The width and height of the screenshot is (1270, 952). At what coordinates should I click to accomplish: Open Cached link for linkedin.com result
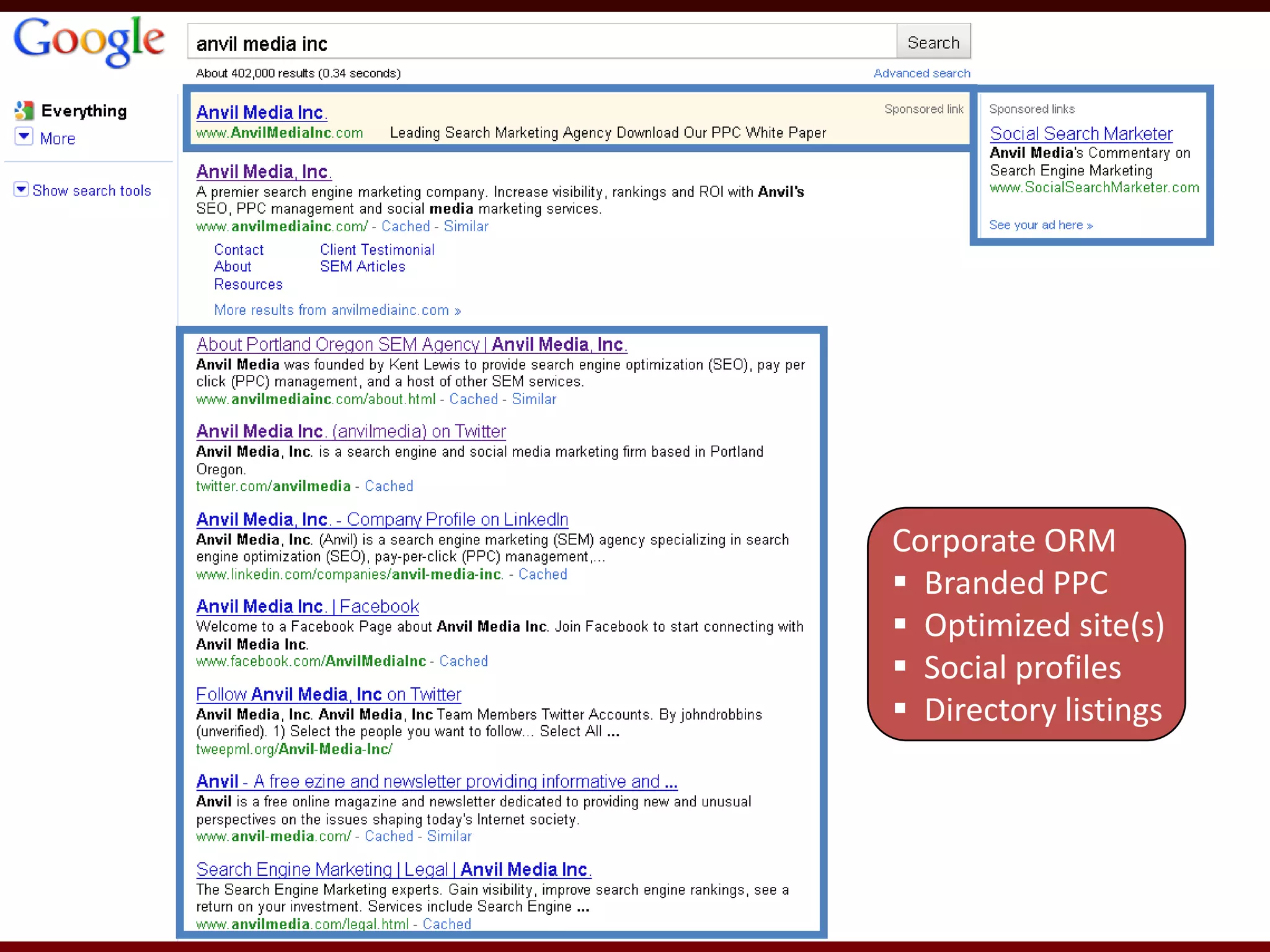(543, 575)
